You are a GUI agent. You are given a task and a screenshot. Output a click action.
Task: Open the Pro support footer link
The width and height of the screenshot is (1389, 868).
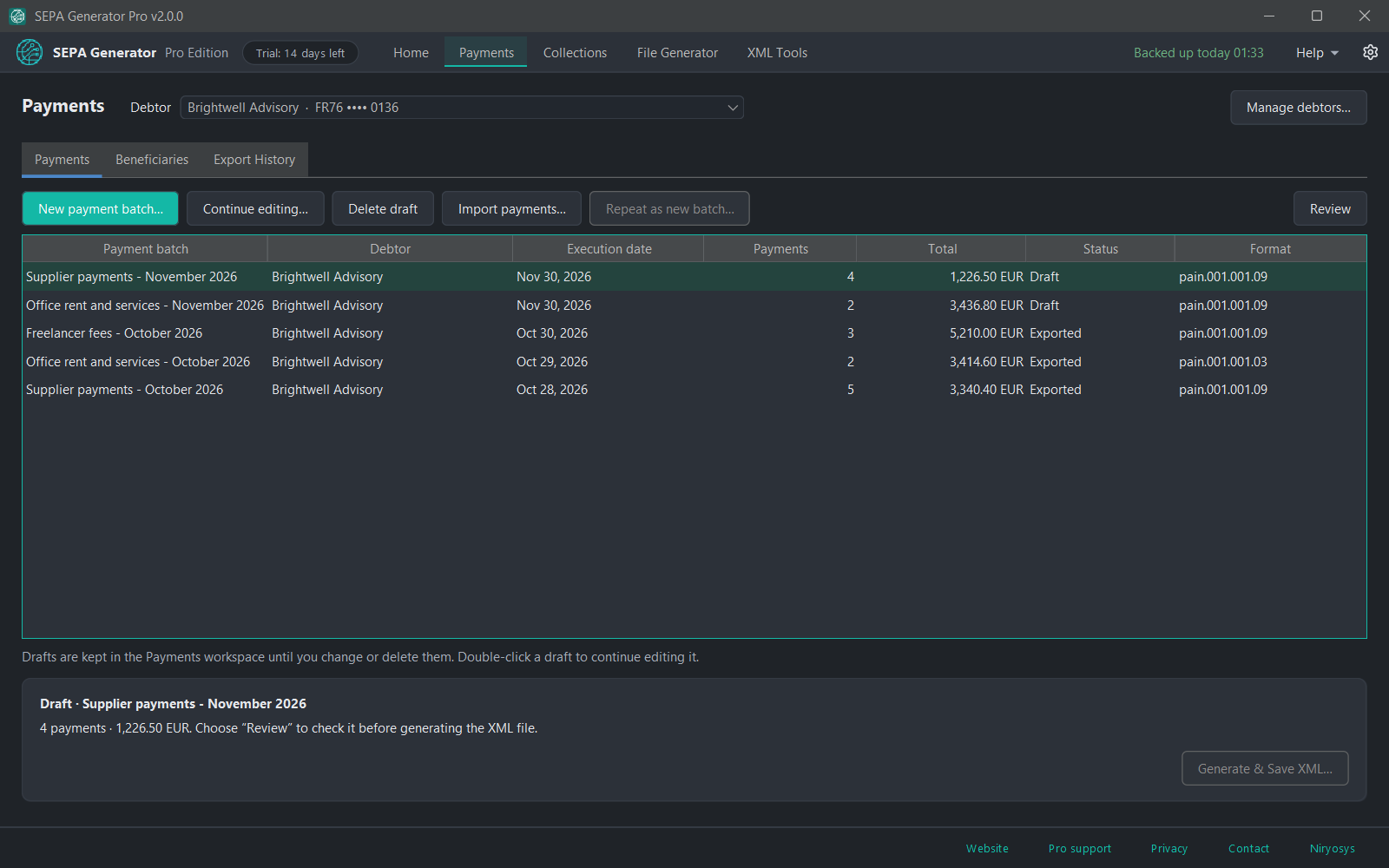1079,849
